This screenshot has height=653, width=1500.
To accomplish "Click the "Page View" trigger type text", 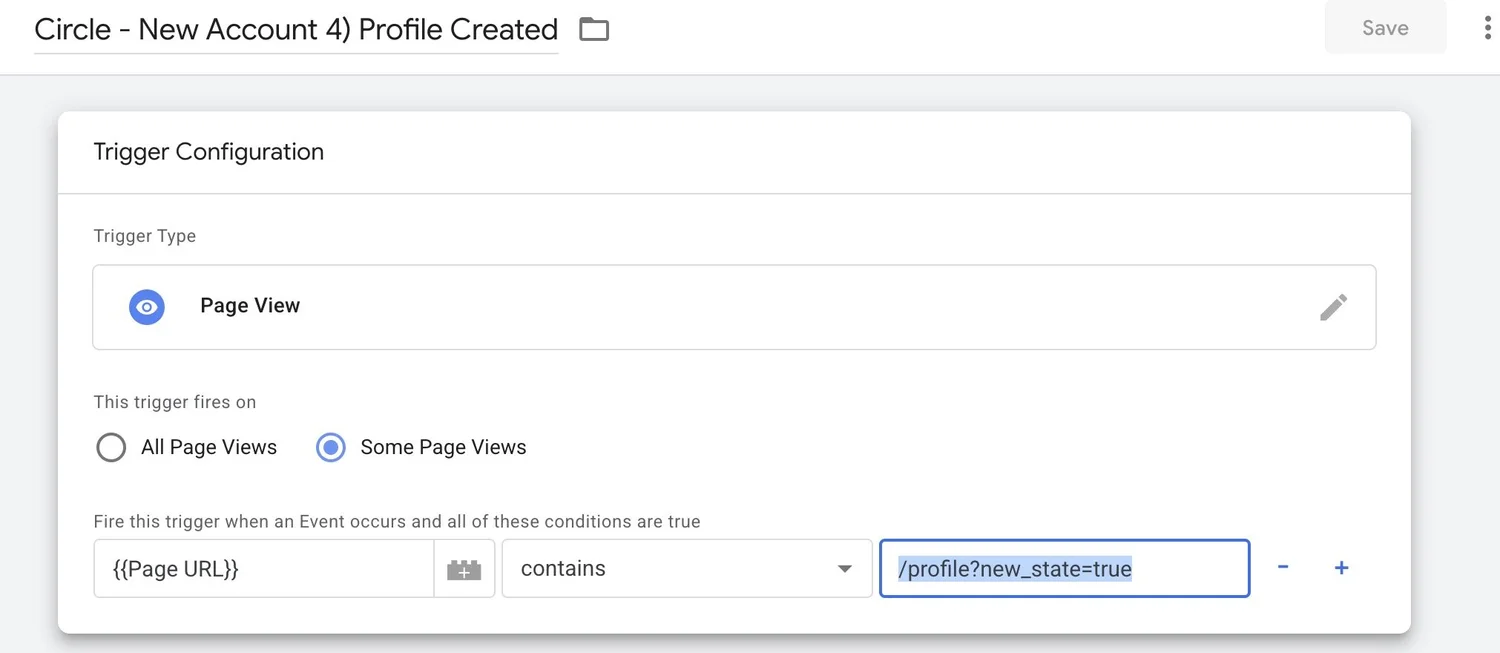I will click(250, 306).
